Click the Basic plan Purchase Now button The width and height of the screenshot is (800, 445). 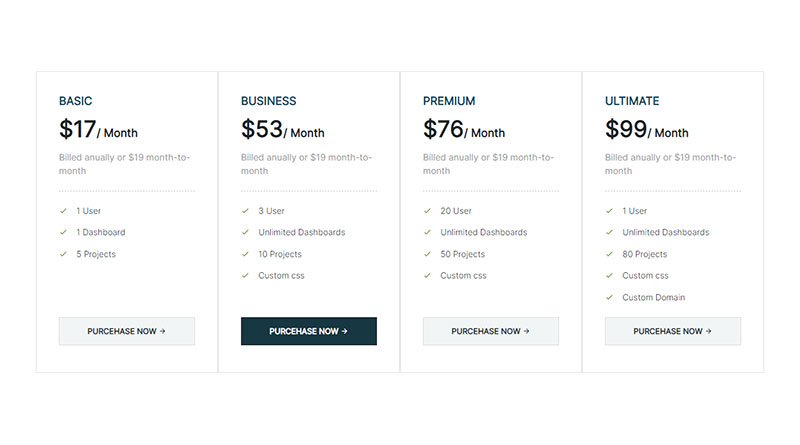[127, 331]
